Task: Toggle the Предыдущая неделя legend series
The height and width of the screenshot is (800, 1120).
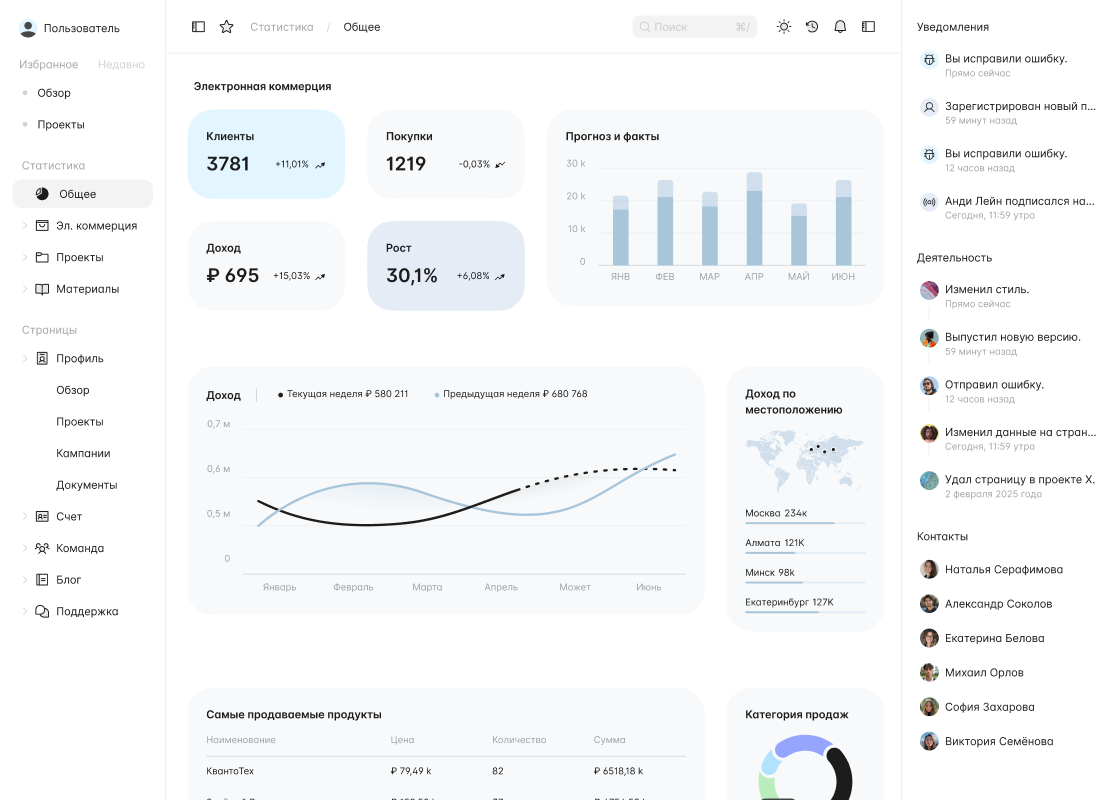Action: coord(511,394)
